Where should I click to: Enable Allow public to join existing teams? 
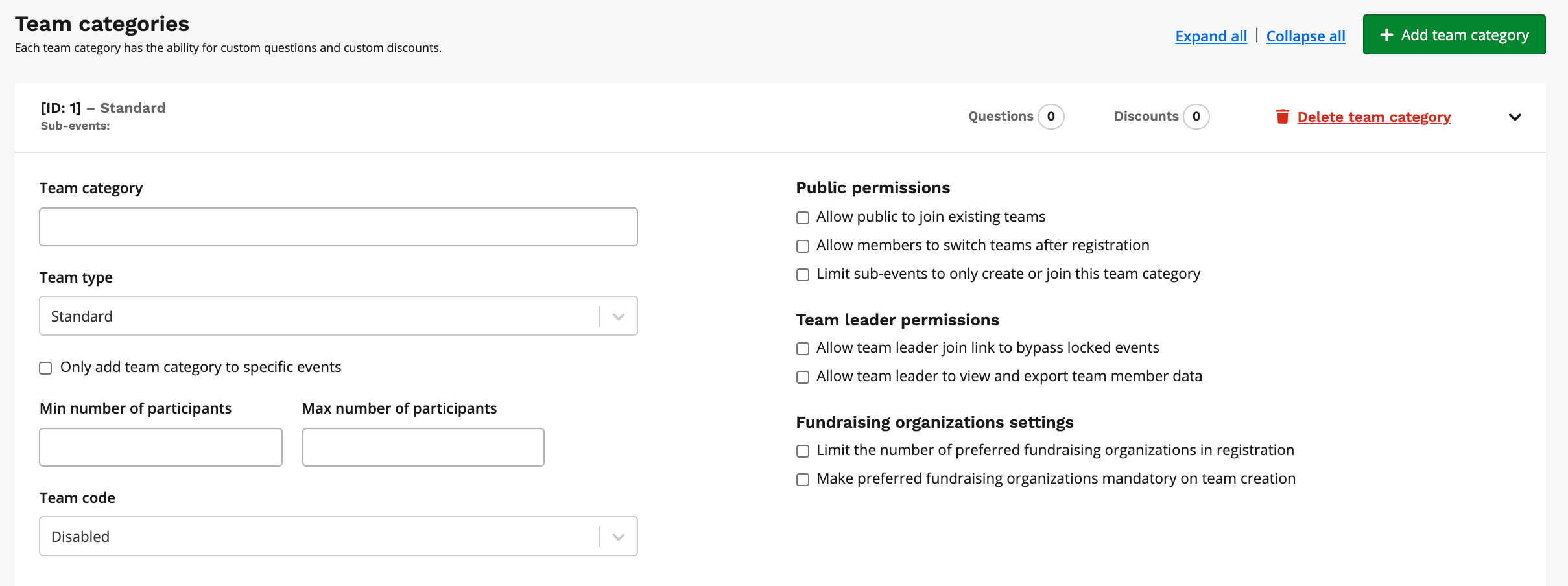pyautogui.click(x=803, y=218)
